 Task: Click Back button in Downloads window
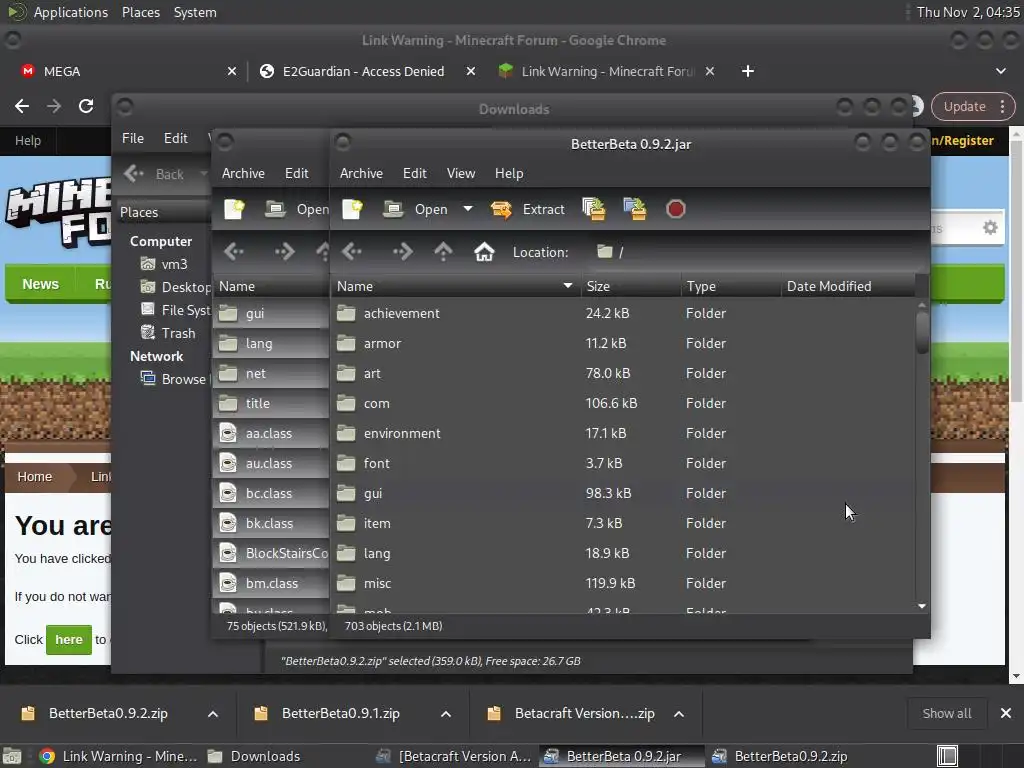[155, 174]
